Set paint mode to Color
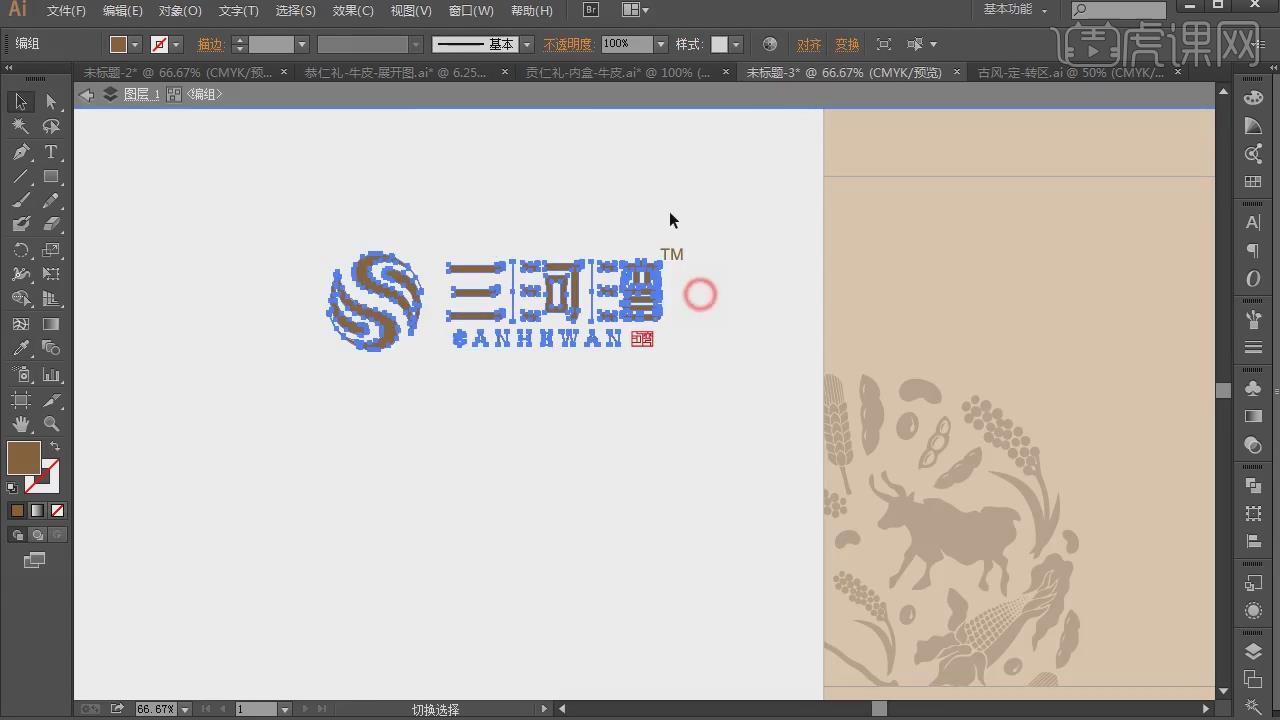This screenshot has height=720, width=1280. [x=17, y=510]
